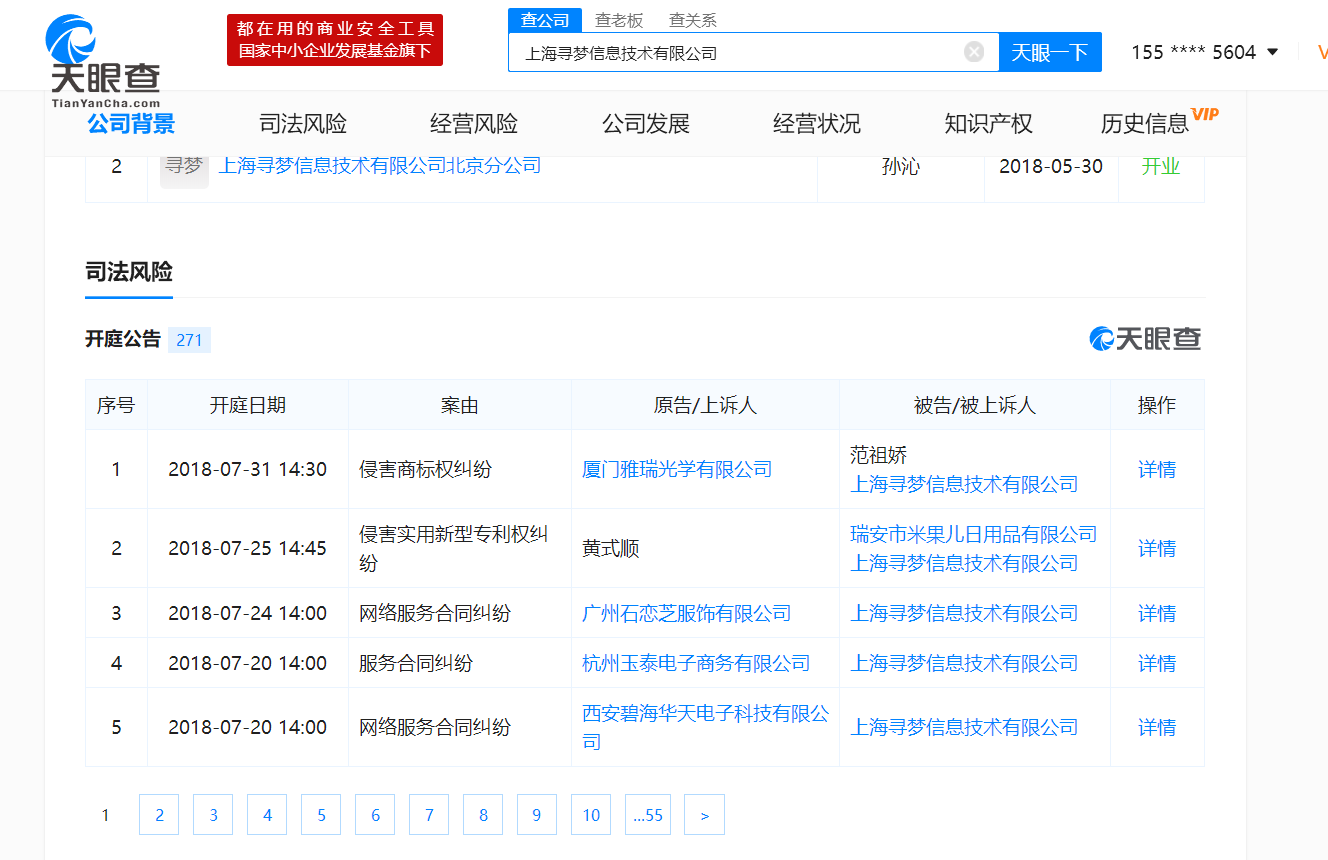The height and width of the screenshot is (860, 1328).
Task: Click the next page arrow in pagination
Action: pyautogui.click(x=704, y=814)
